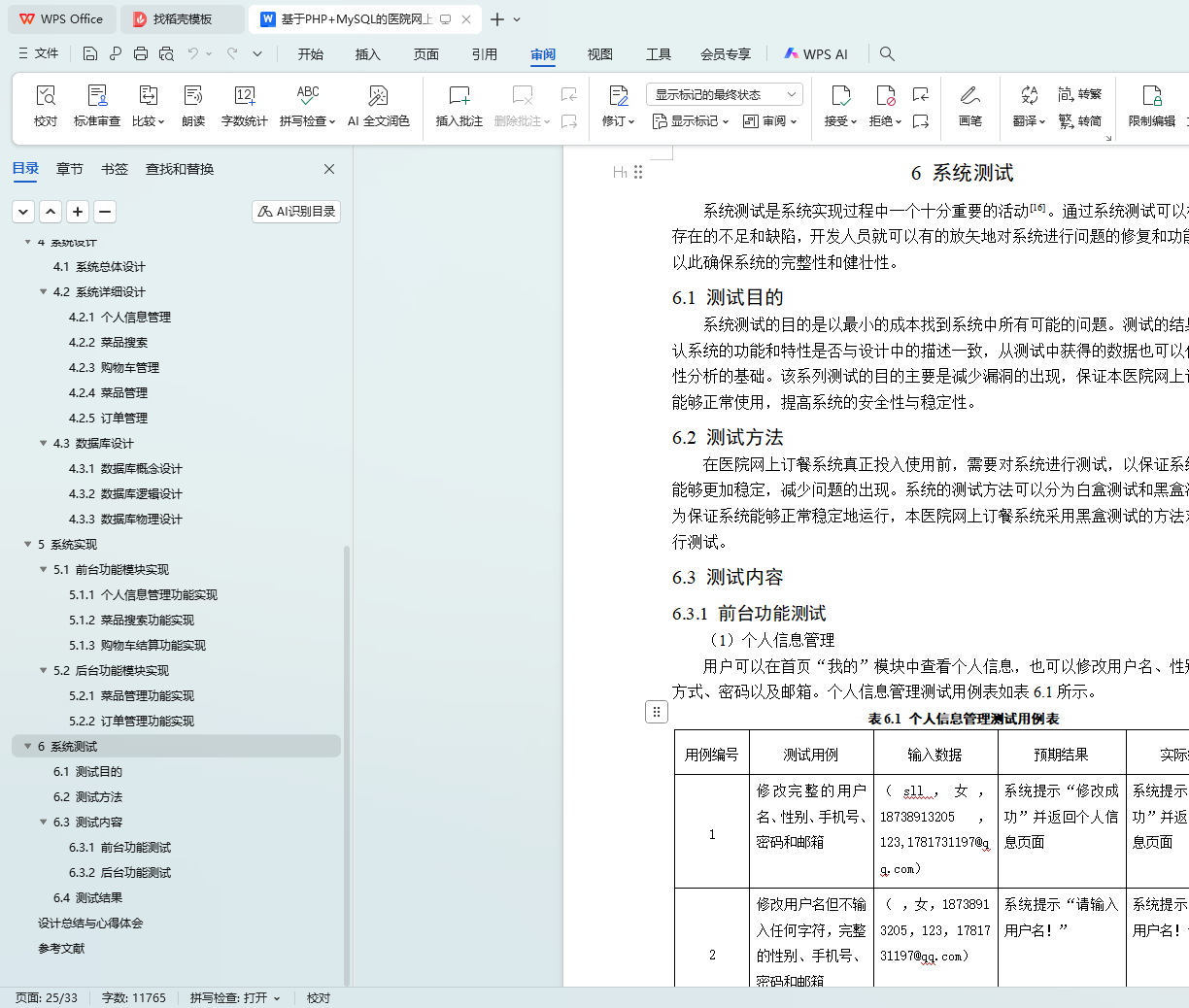Open a new tab with plus button
Screen dimensions: 1189x1008
496,19
